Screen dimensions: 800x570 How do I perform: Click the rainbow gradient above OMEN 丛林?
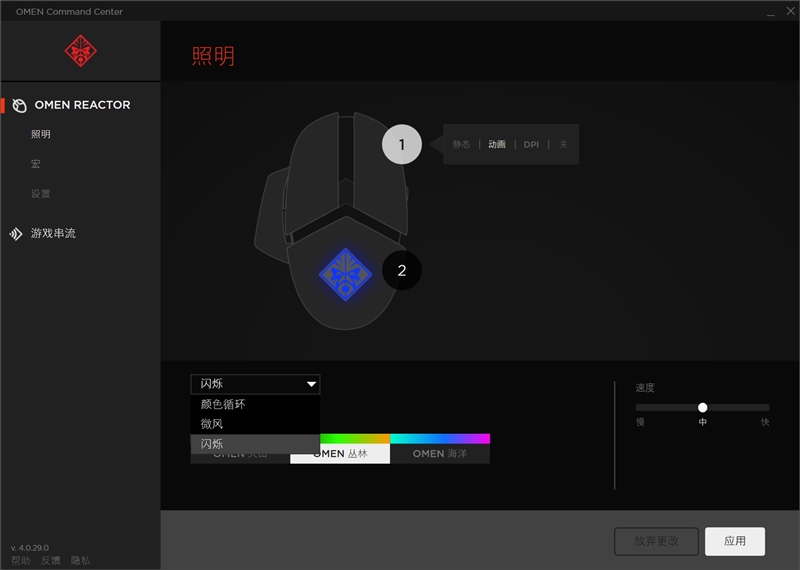click(x=355, y=438)
